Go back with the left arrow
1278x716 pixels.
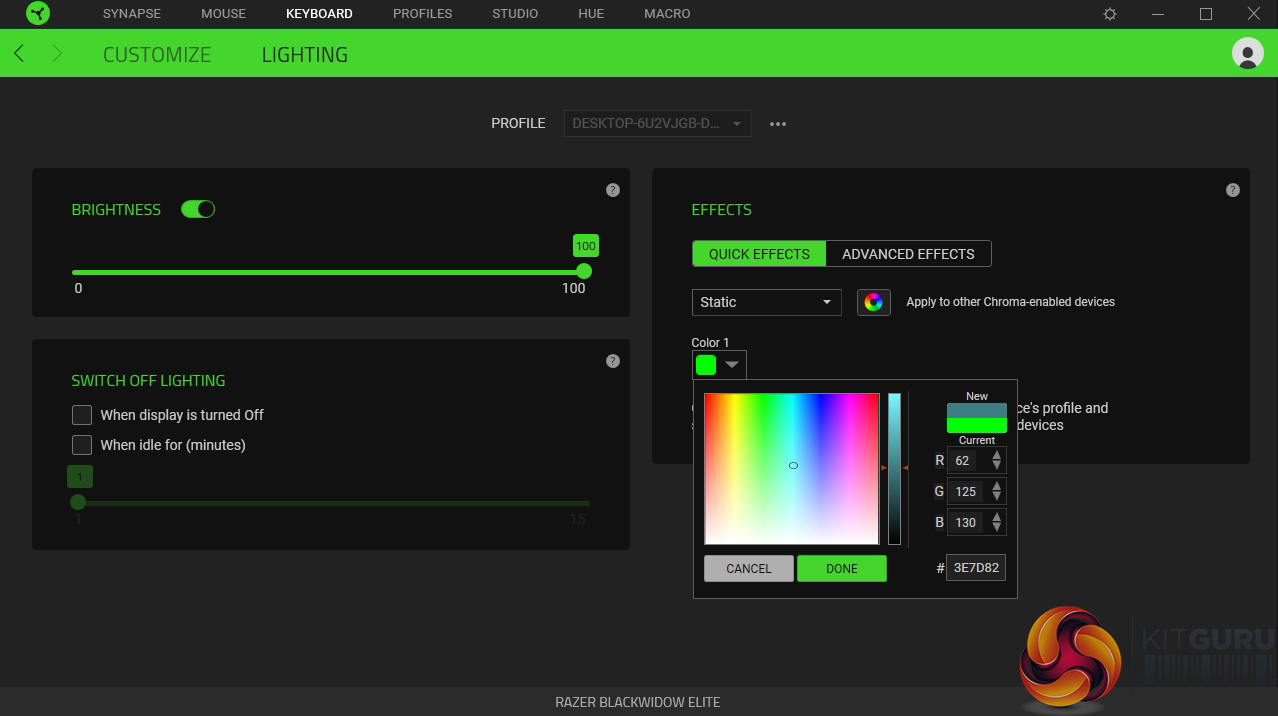(20, 54)
